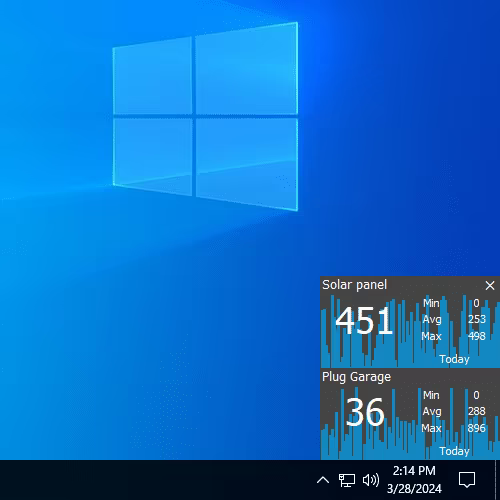This screenshot has height=500, width=500.
Task: Click Solar panel Max value 498
Action: (477, 336)
